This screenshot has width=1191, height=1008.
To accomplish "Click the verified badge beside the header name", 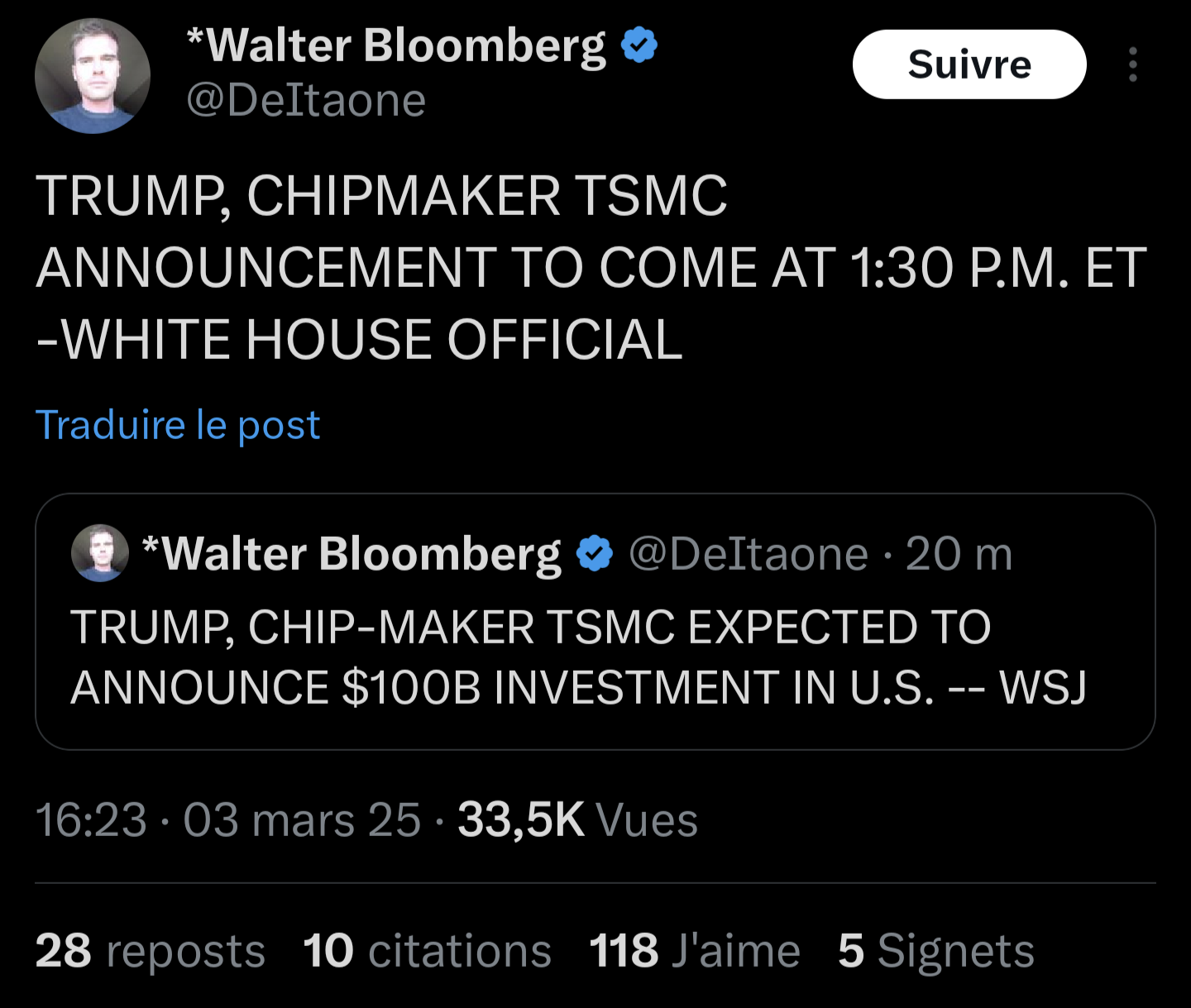I will pyautogui.click(x=639, y=45).
